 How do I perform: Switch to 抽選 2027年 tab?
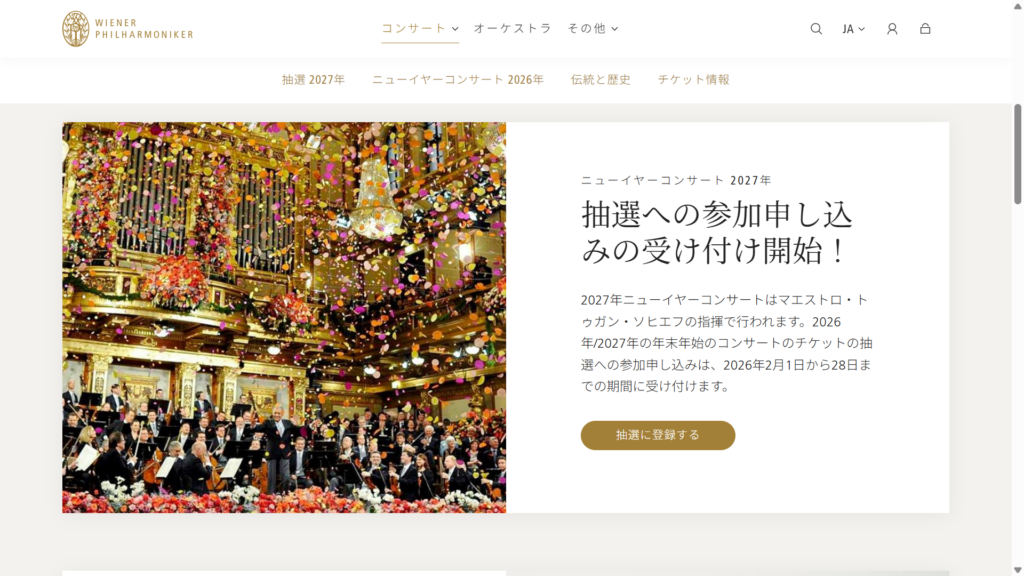coord(313,80)
